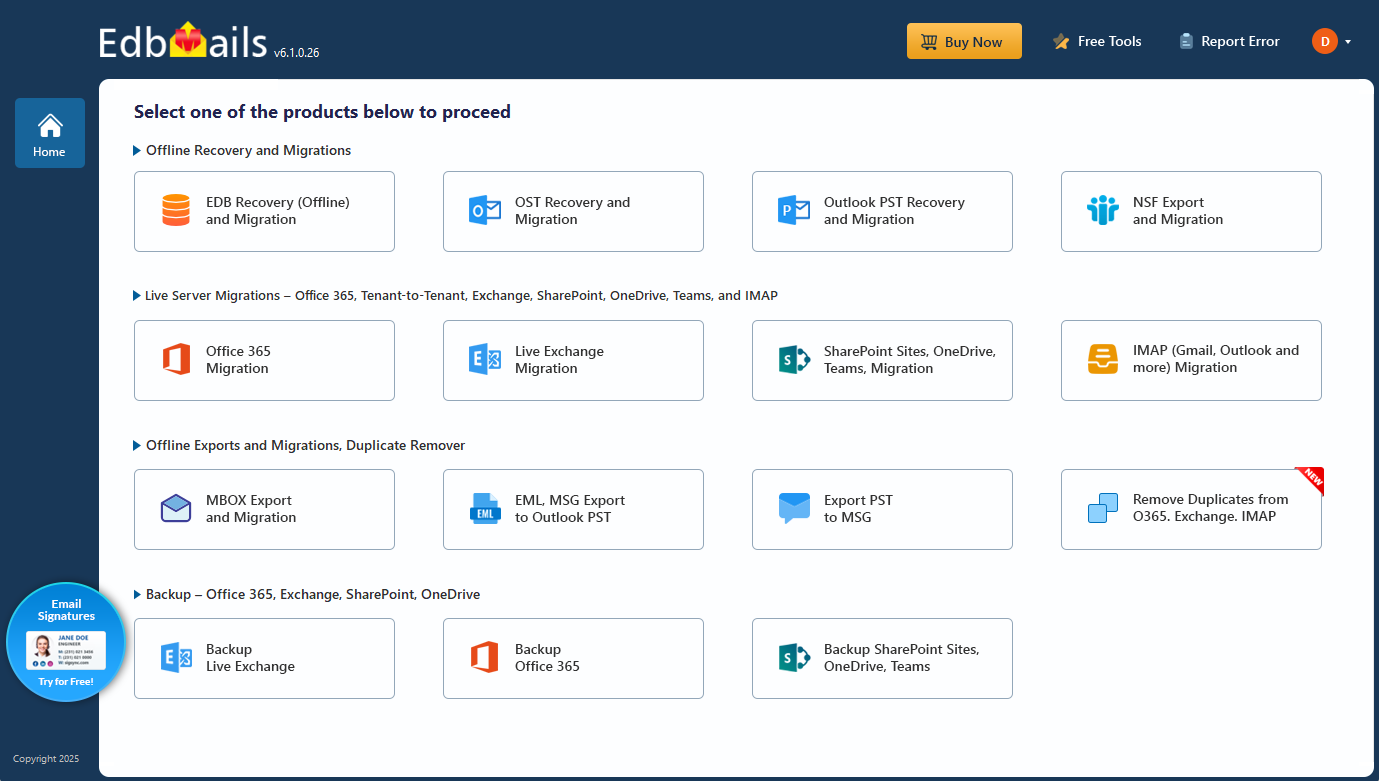Select Home in the sidebar
The image size is (1379, 781).
click(x=49, y=133)
